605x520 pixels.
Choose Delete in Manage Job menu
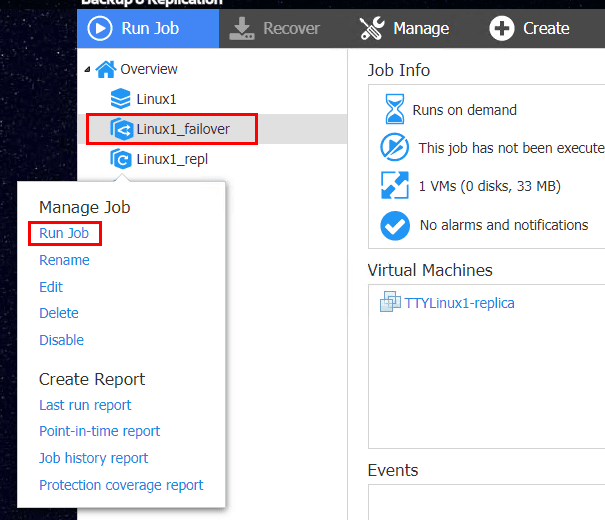pos(59,313)
